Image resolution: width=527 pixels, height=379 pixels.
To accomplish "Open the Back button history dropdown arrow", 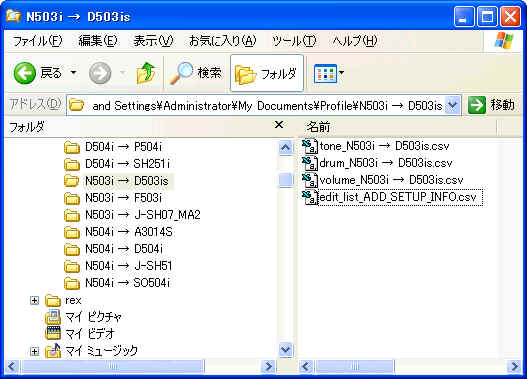I will point(73,73).
